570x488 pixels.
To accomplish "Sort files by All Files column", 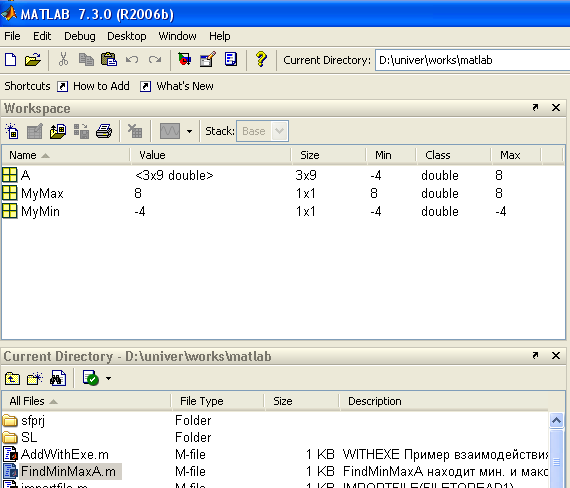I will click(x=87, y=401).
